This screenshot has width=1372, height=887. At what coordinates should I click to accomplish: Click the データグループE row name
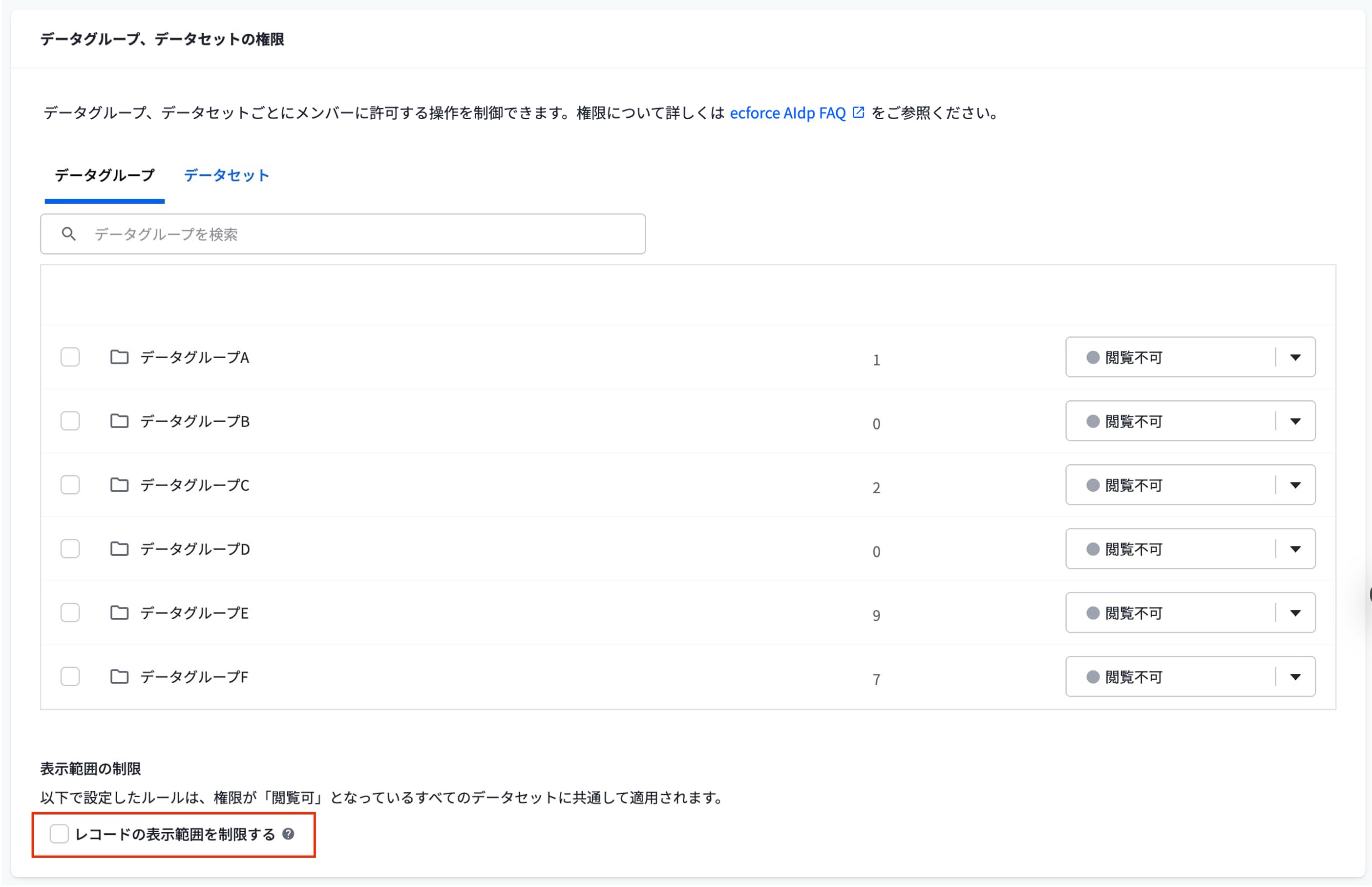click(x=194, y=613)
